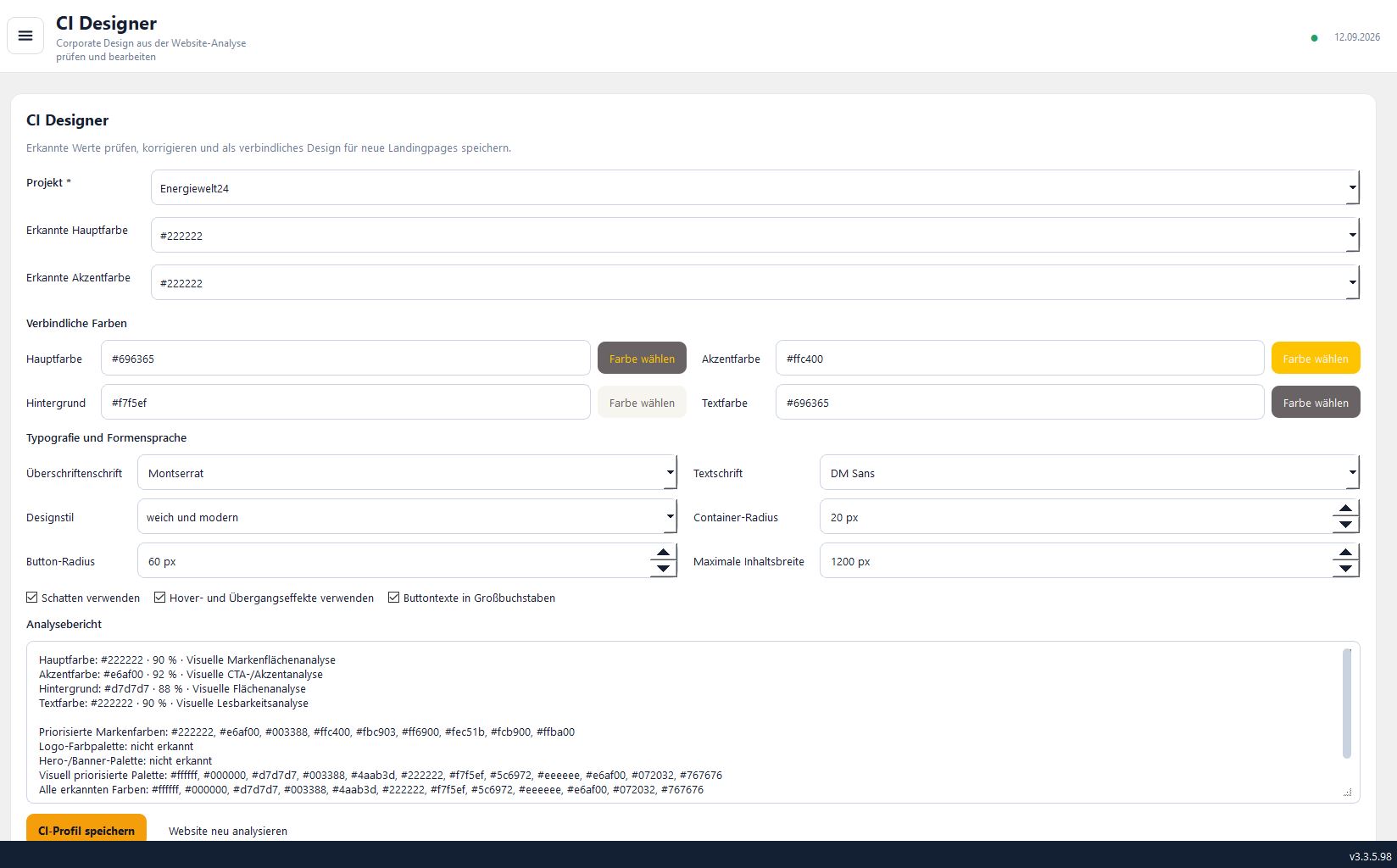Open the Erkannte Hauptfarbe dropdown

[754, 235]
